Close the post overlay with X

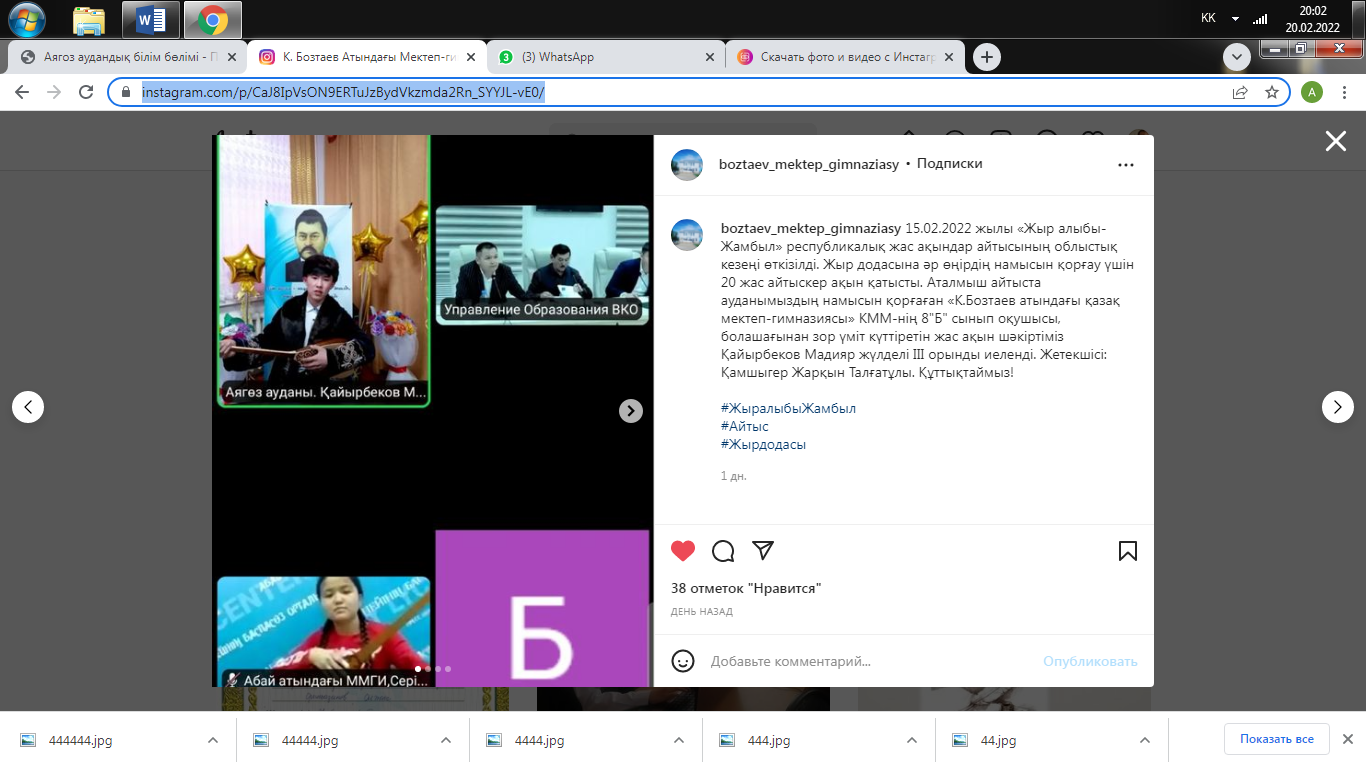(x=1335, y=142)
